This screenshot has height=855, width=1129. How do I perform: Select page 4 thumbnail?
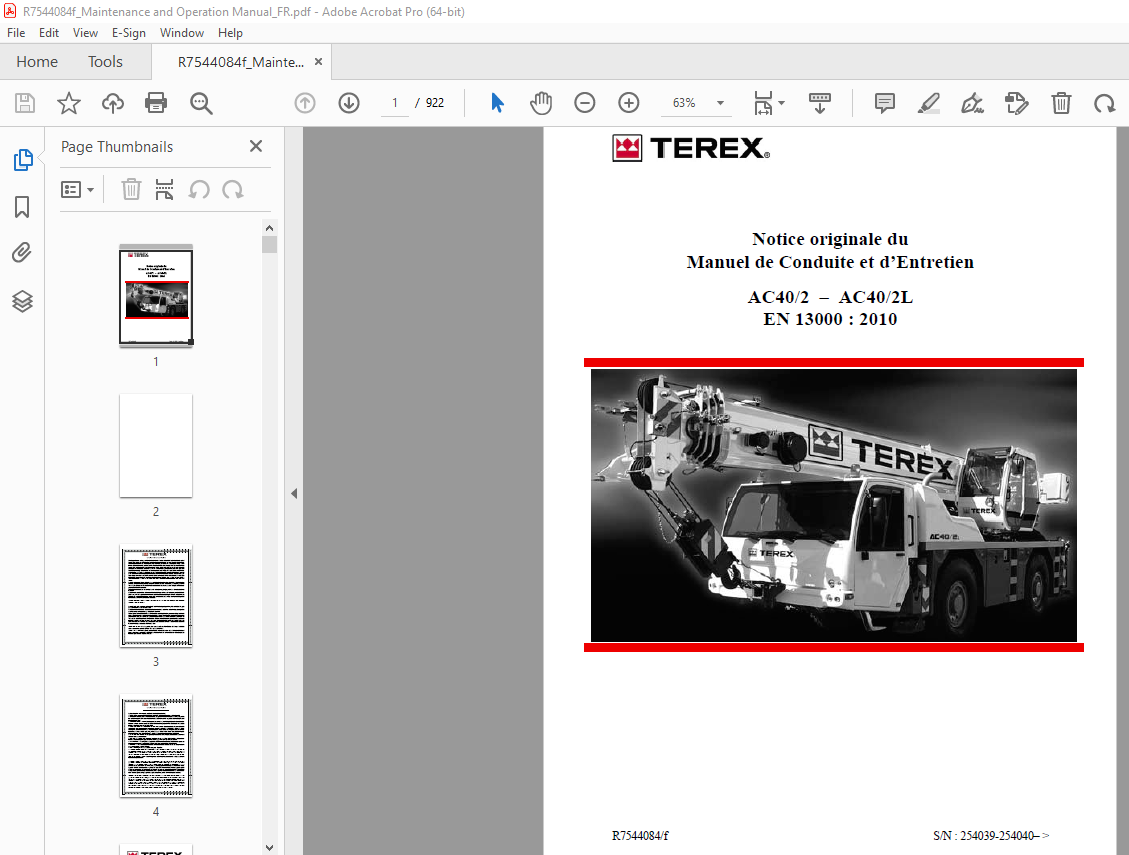156,746
